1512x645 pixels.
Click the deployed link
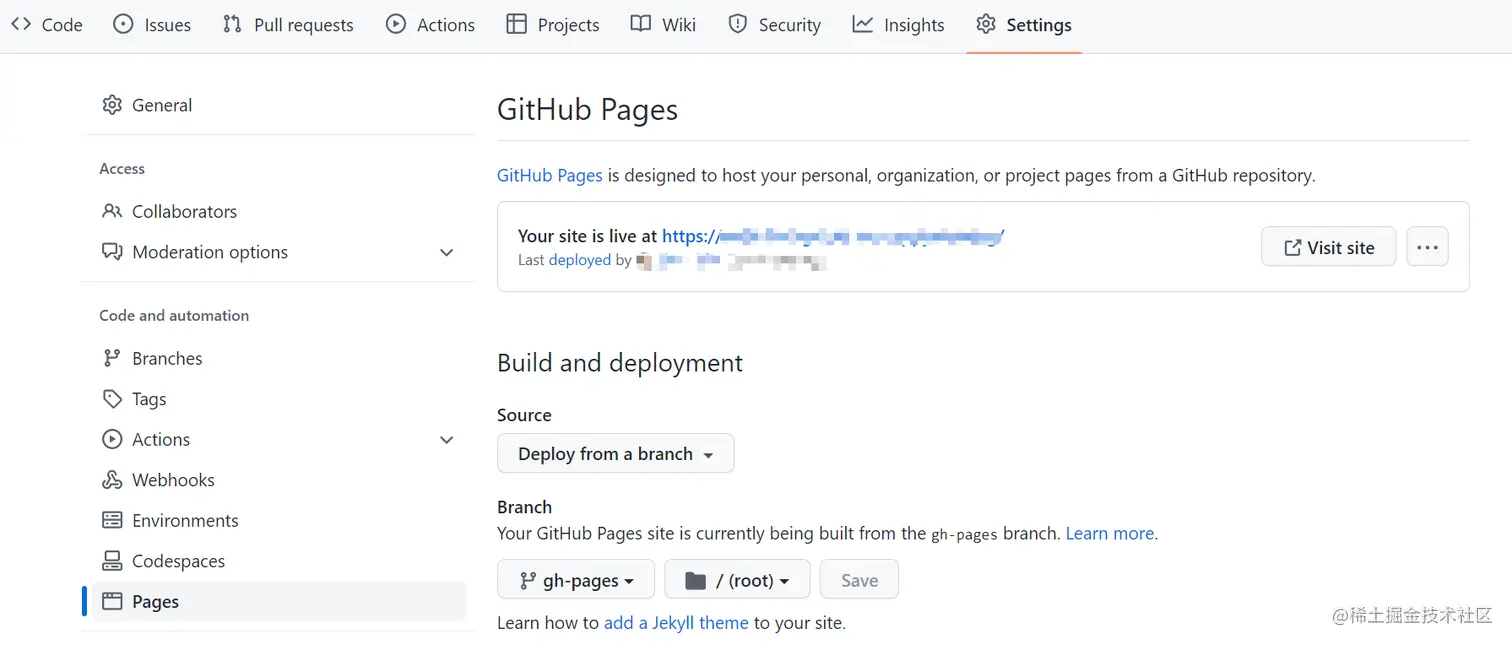580,260
